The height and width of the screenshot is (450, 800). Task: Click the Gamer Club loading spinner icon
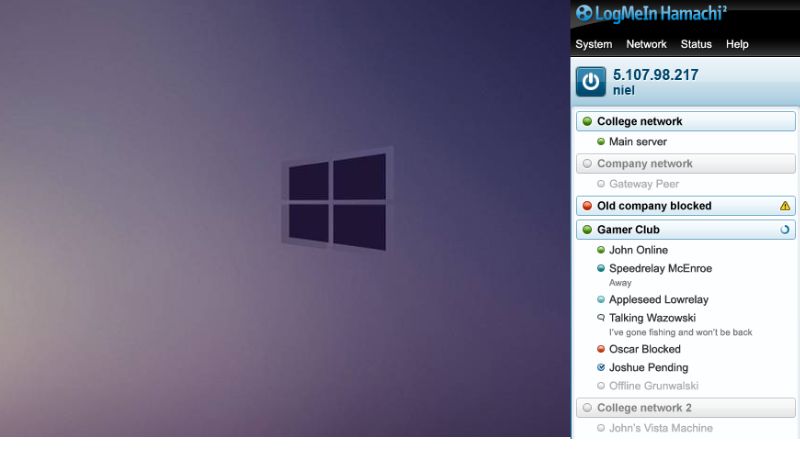pos(785,230)
